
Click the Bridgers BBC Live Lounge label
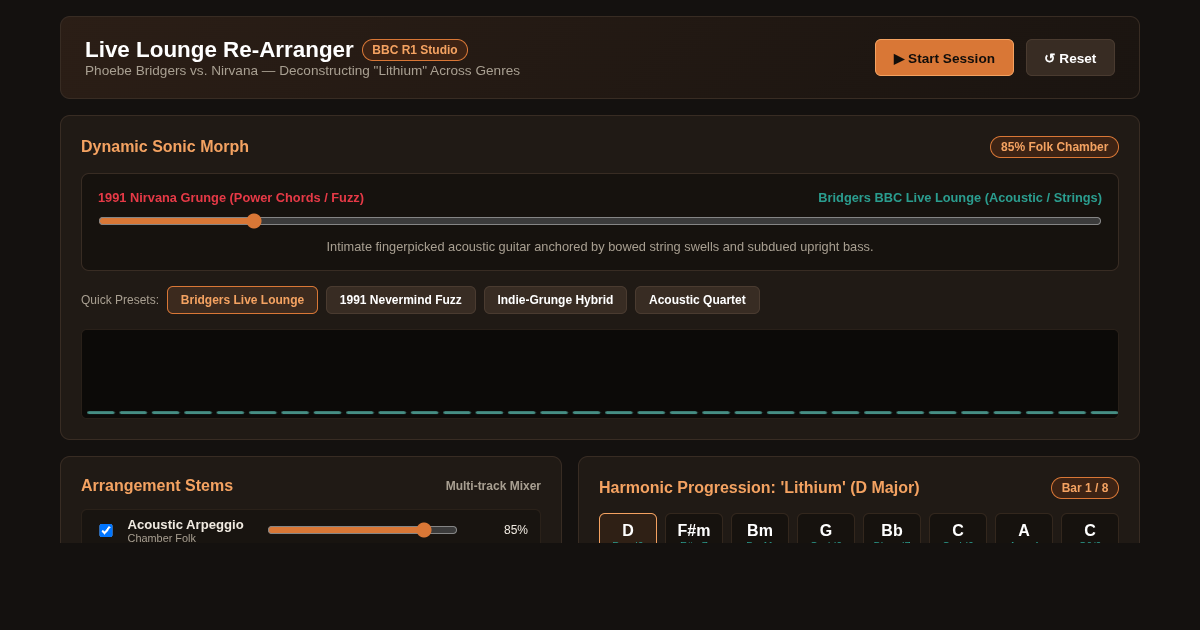(960, 198)
